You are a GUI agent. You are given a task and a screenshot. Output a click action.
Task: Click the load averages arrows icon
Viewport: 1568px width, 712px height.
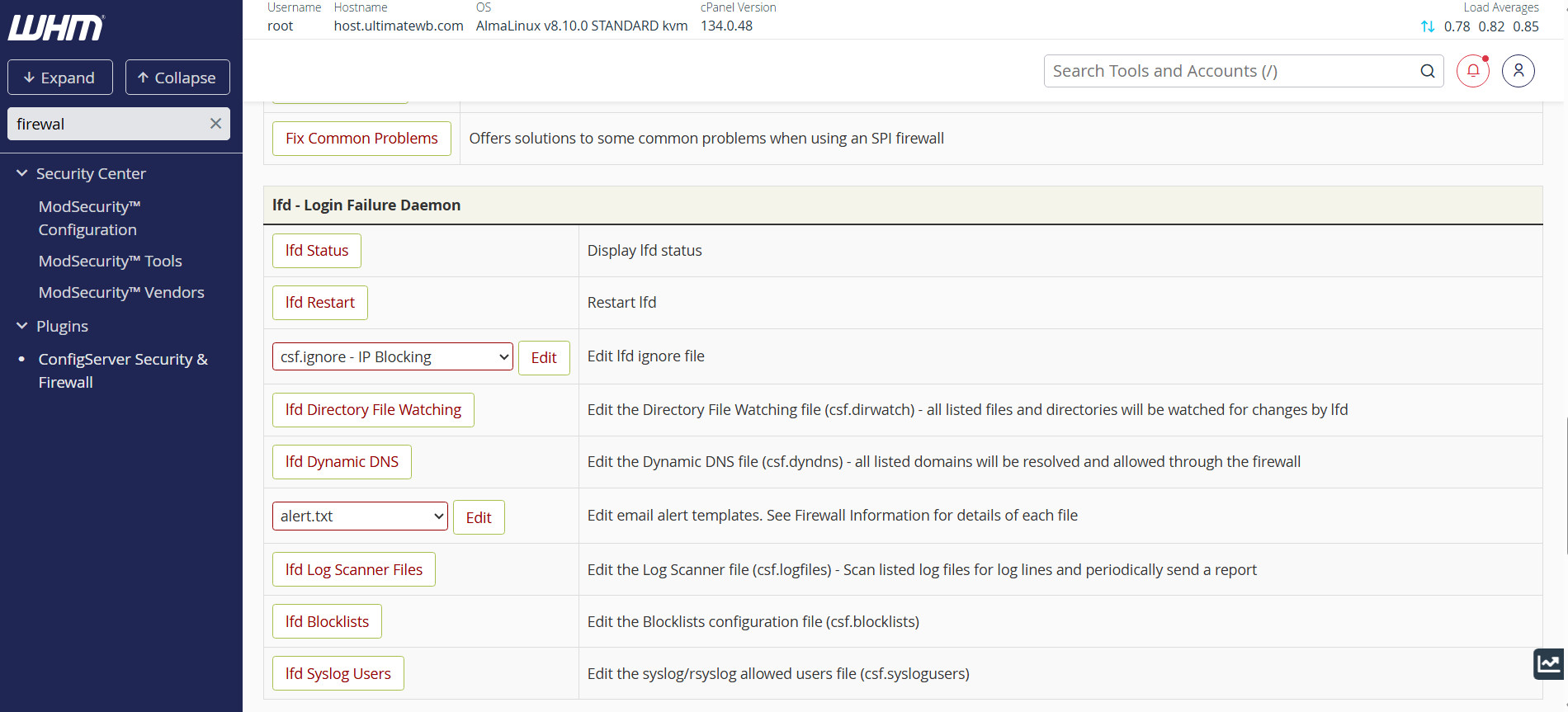pos(1428,26)
